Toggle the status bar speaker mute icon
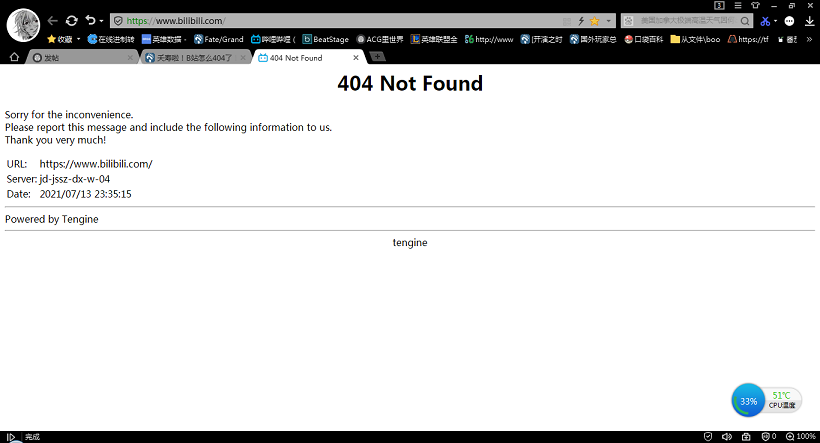 pyautogui.click(x=727, y=437)
